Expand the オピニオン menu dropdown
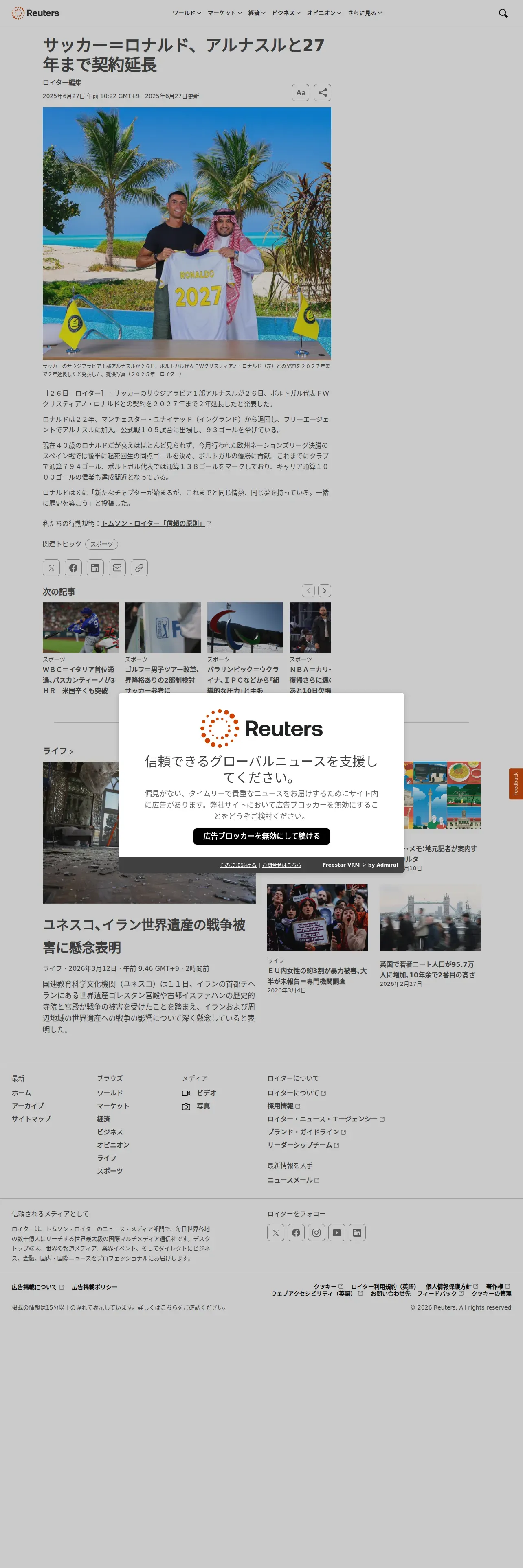Image resolution: width=523 pixels, height=1568 pixels. pyautogui.click(x=324, y=13)
